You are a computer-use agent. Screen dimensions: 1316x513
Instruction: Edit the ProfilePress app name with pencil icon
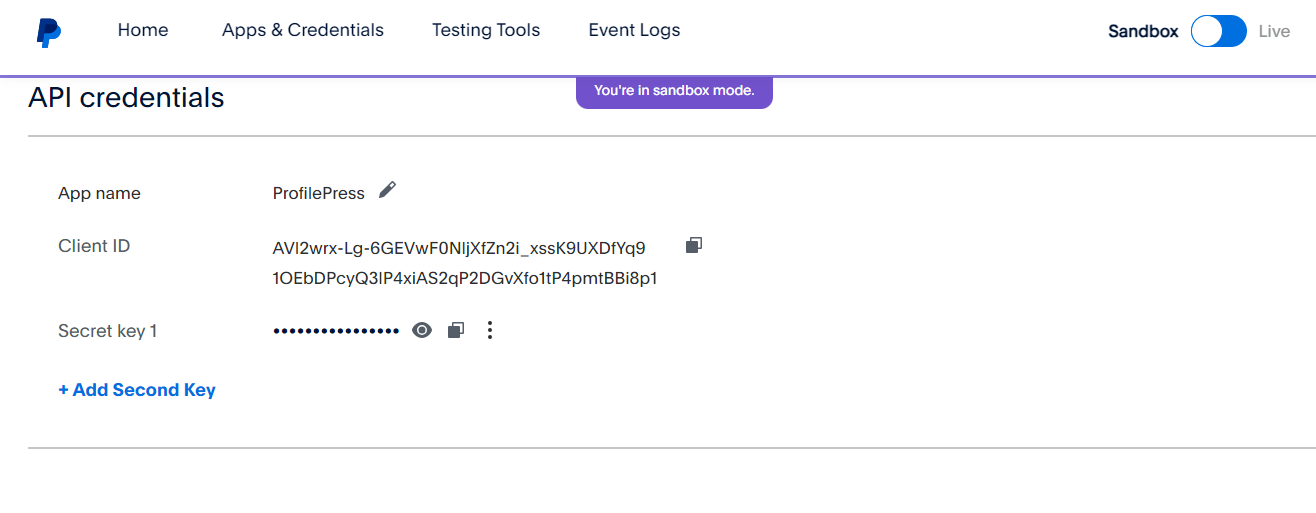387,190
